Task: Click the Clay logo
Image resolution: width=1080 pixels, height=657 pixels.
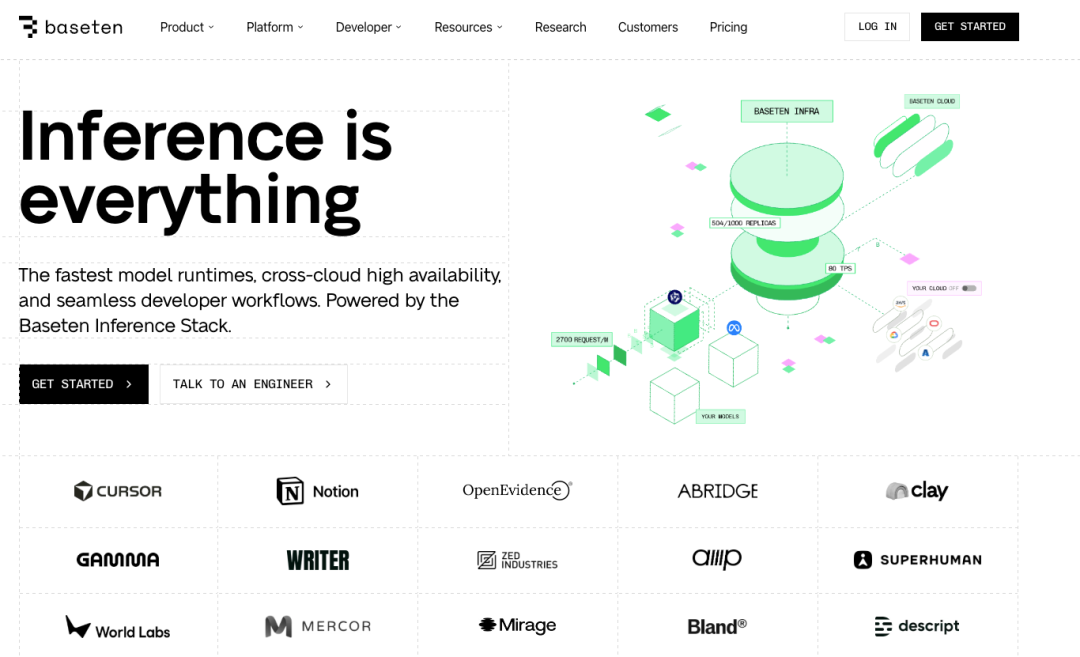Action: click(917, 490)
